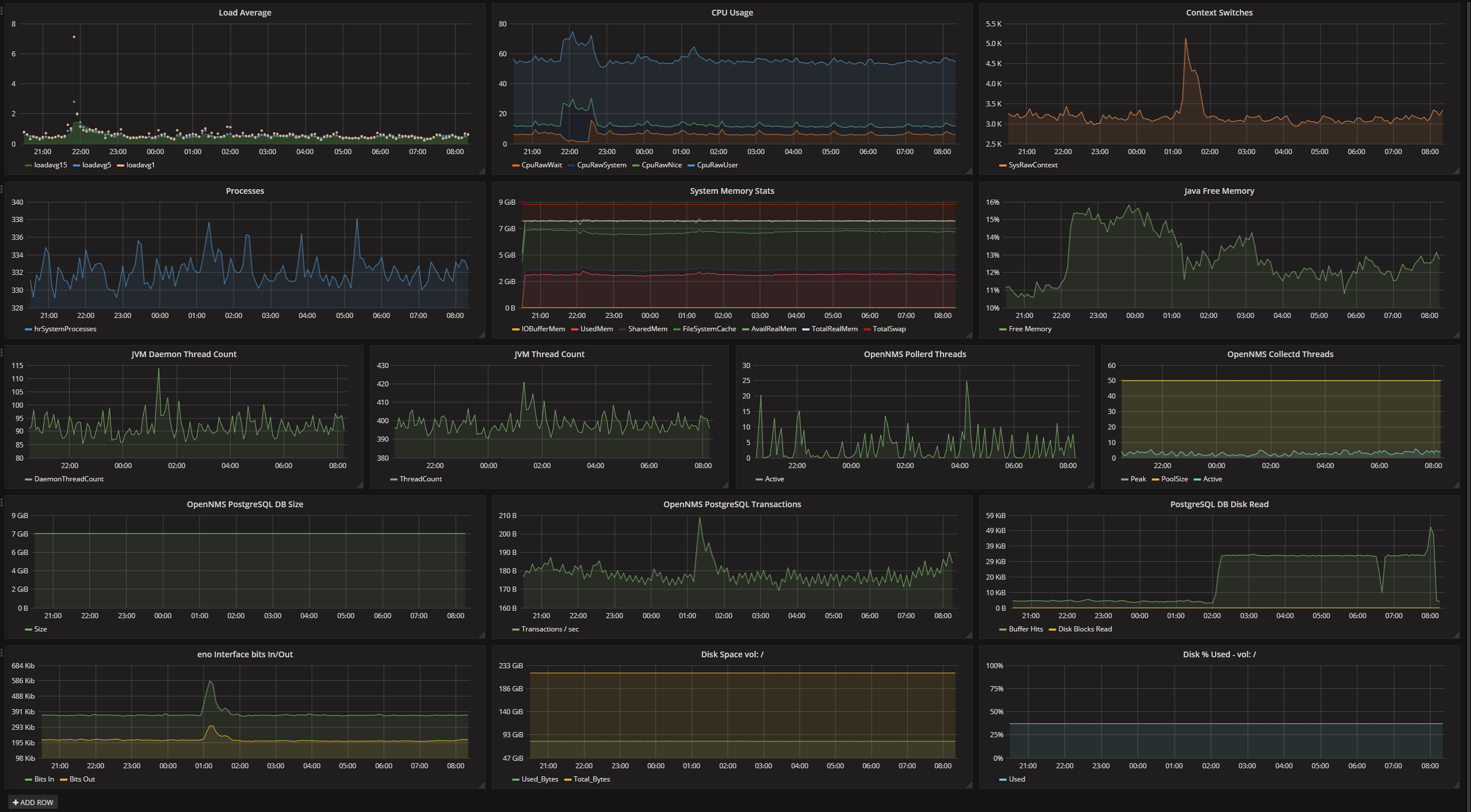Open the System Memory Stats title menu
The width and height of the screenshot is (1471, 812).
tap(732, 191)
